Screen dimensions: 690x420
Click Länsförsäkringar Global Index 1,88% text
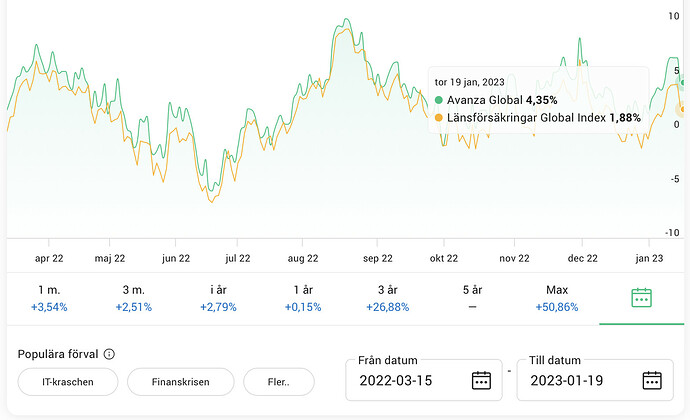[544, 118]
